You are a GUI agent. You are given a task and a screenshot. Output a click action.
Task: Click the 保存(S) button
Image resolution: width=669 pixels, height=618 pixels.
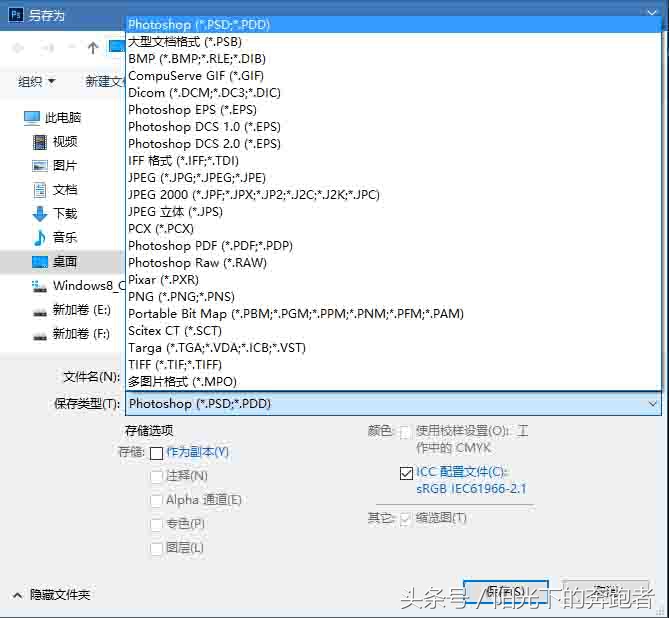505,592
